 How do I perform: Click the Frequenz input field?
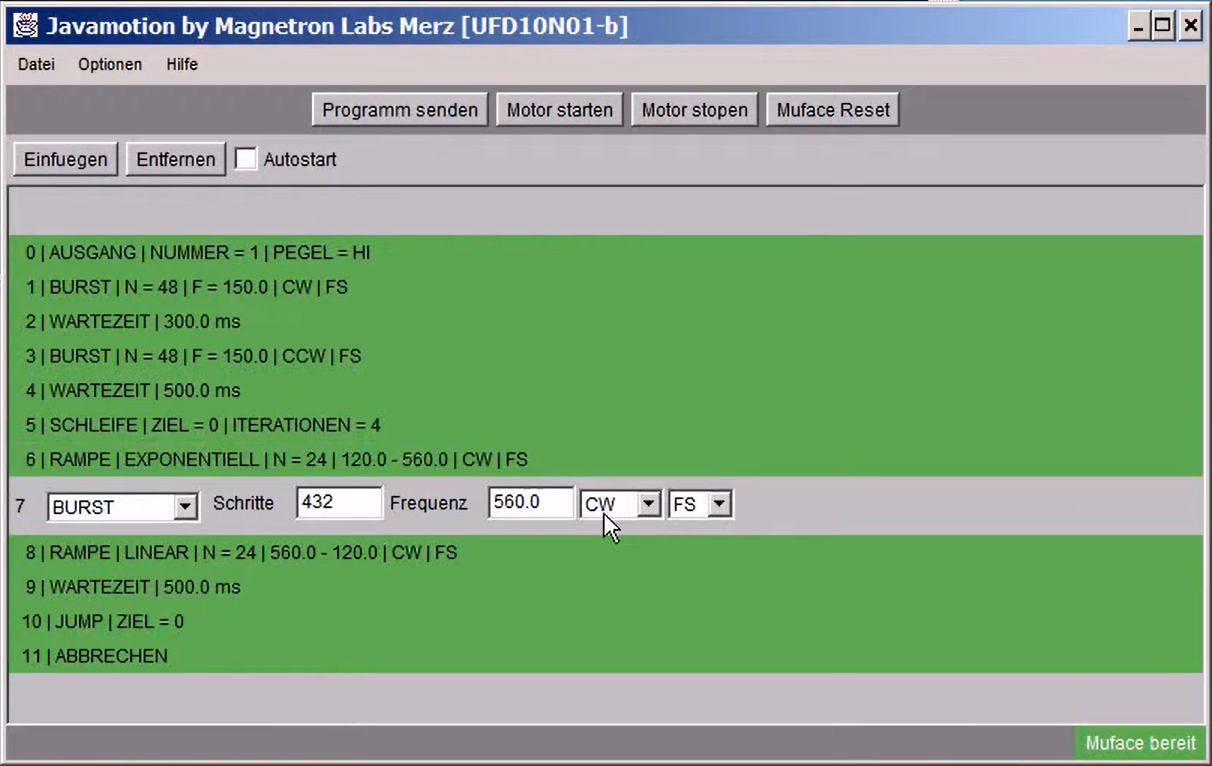pyautogui.click(x=531, y=502)
